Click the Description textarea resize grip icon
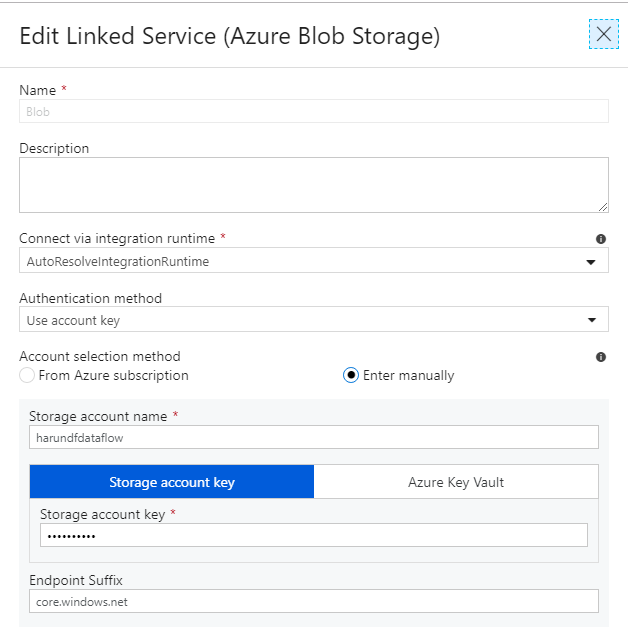 coord(603,207)
